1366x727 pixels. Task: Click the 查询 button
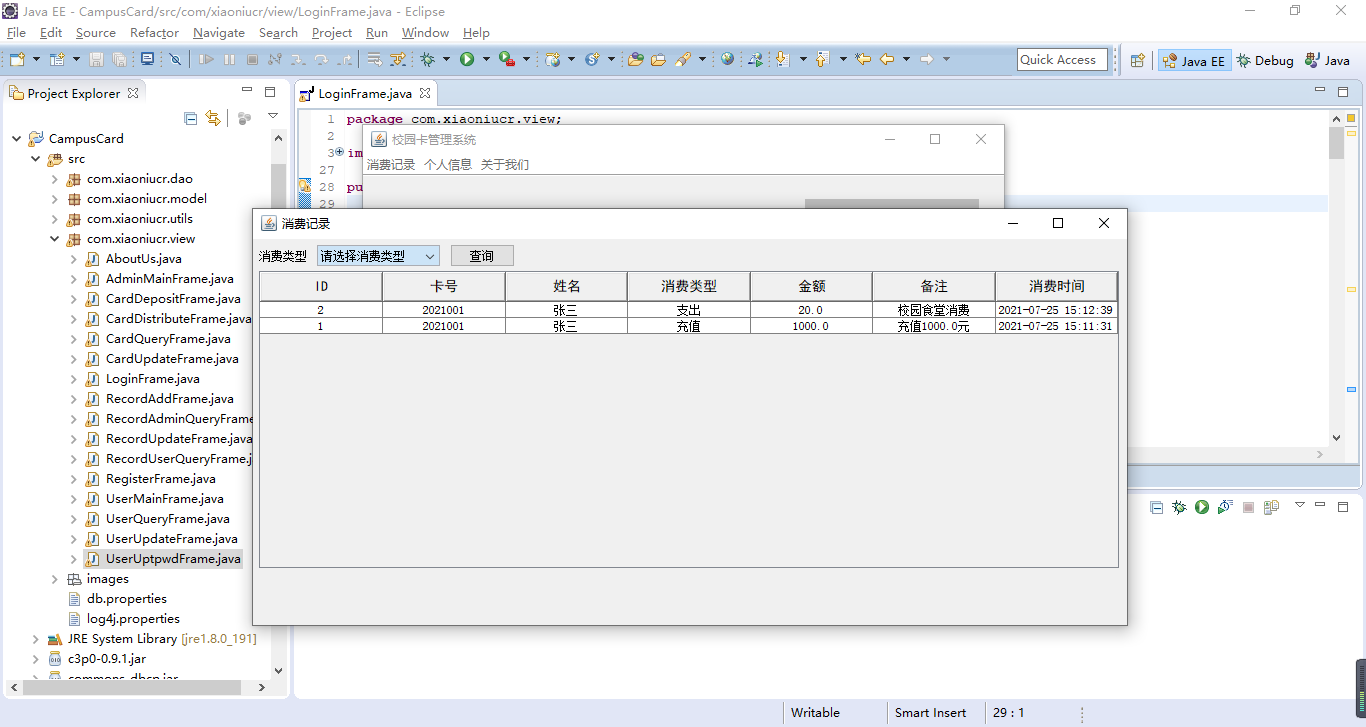point(482,256)
